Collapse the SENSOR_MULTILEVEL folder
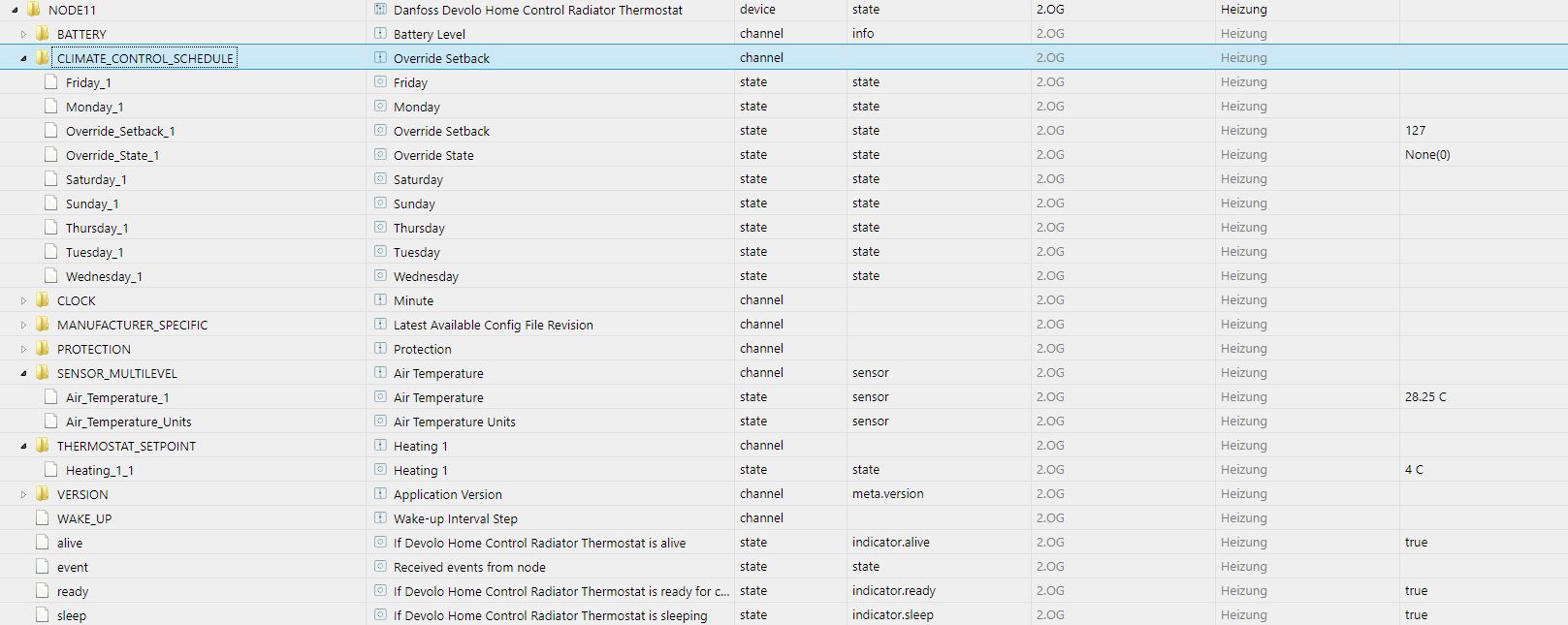 (24, 373)
